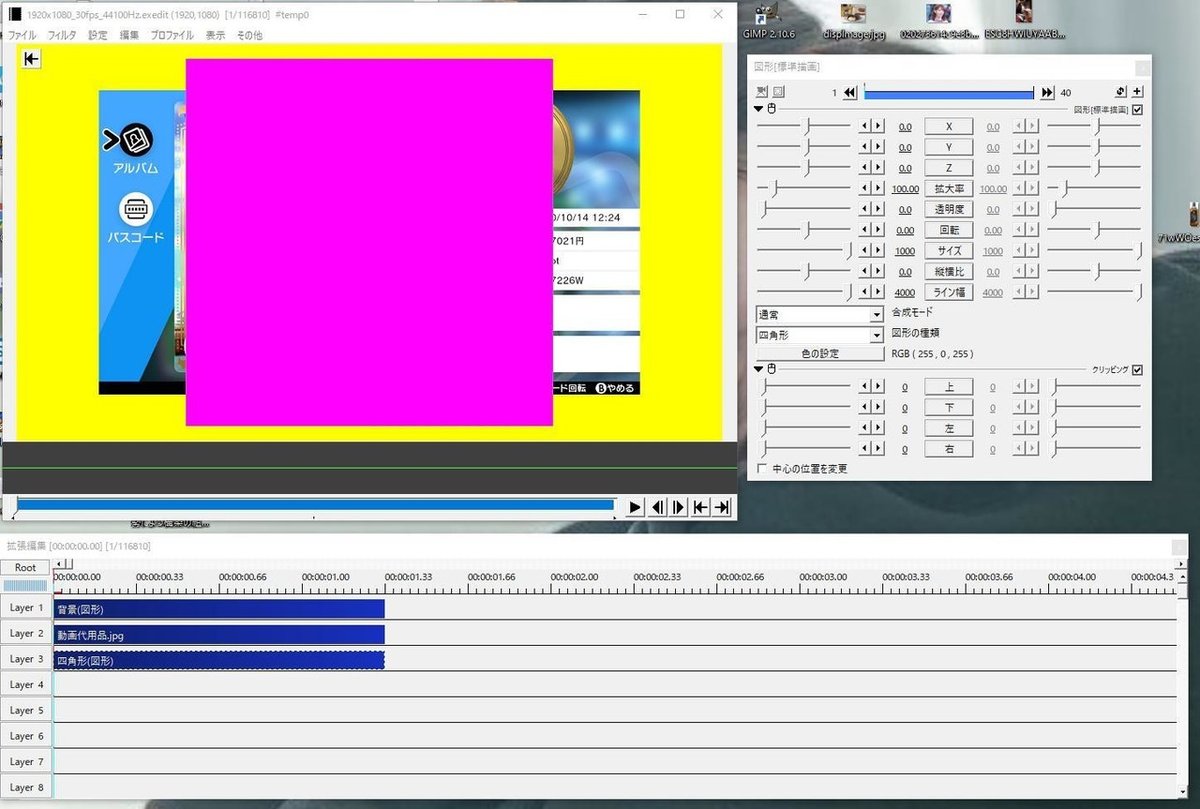Collapse the 図形[標準描画] section triangle
The width and height of the screenshot is (1200, 809).
pyautogui.click(x=759, y=108)
